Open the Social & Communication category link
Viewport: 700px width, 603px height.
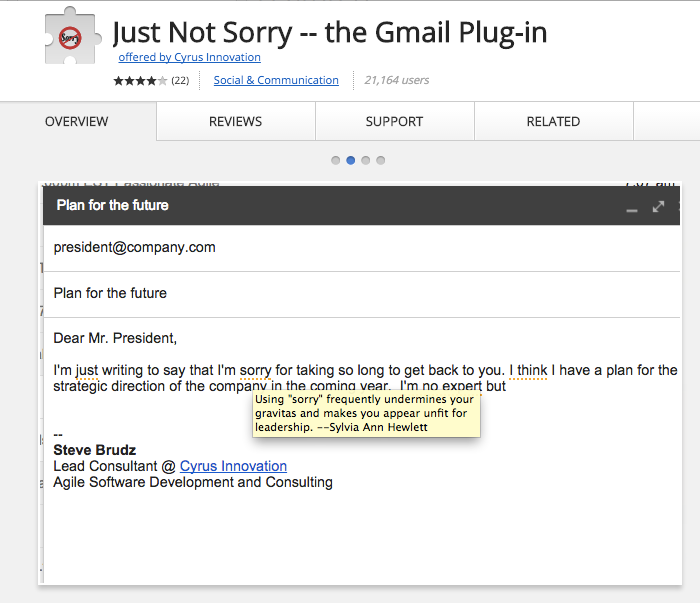coord(276,80)
